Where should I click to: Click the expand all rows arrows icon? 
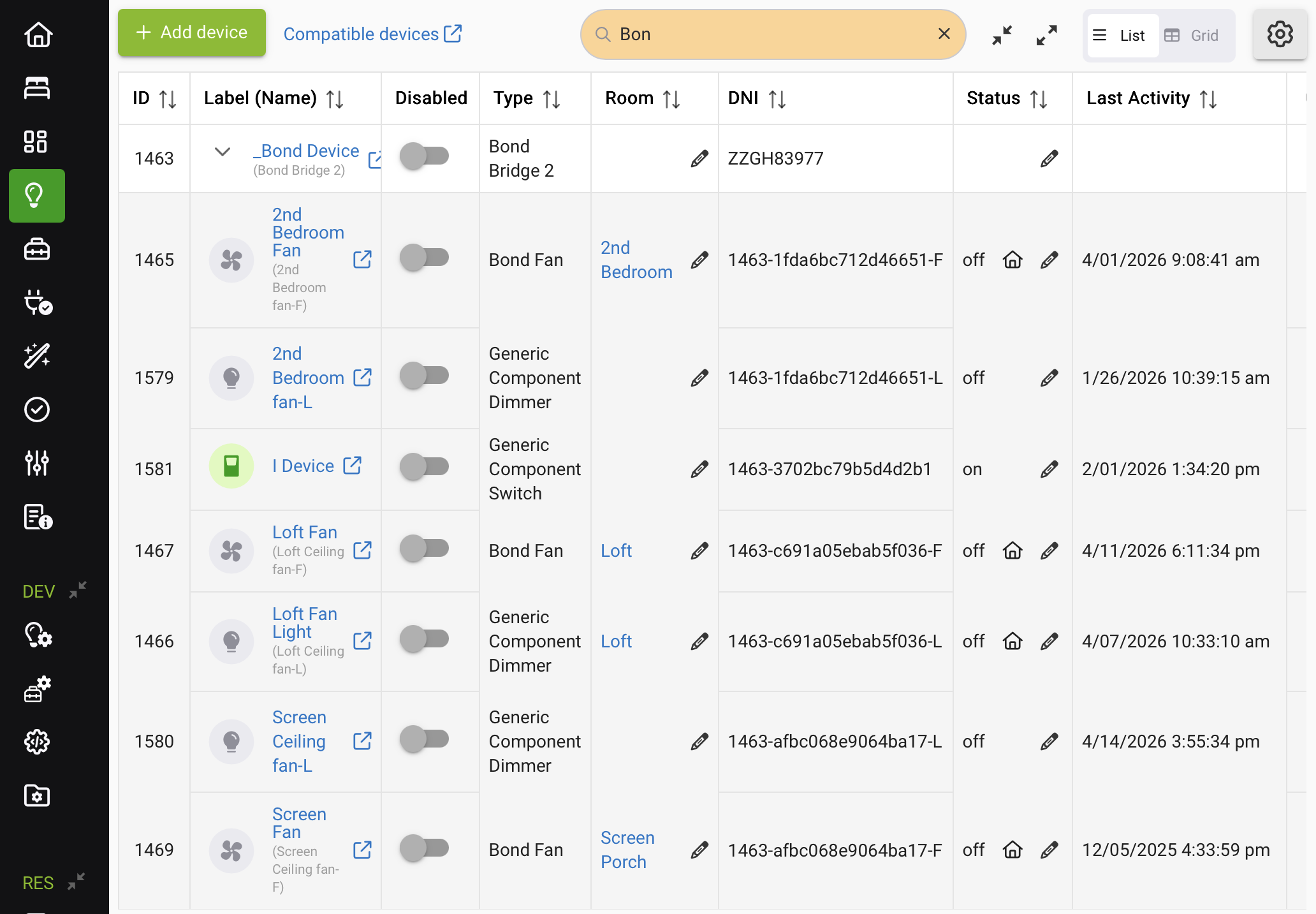pyautogui.click(x=1046, y=35)
